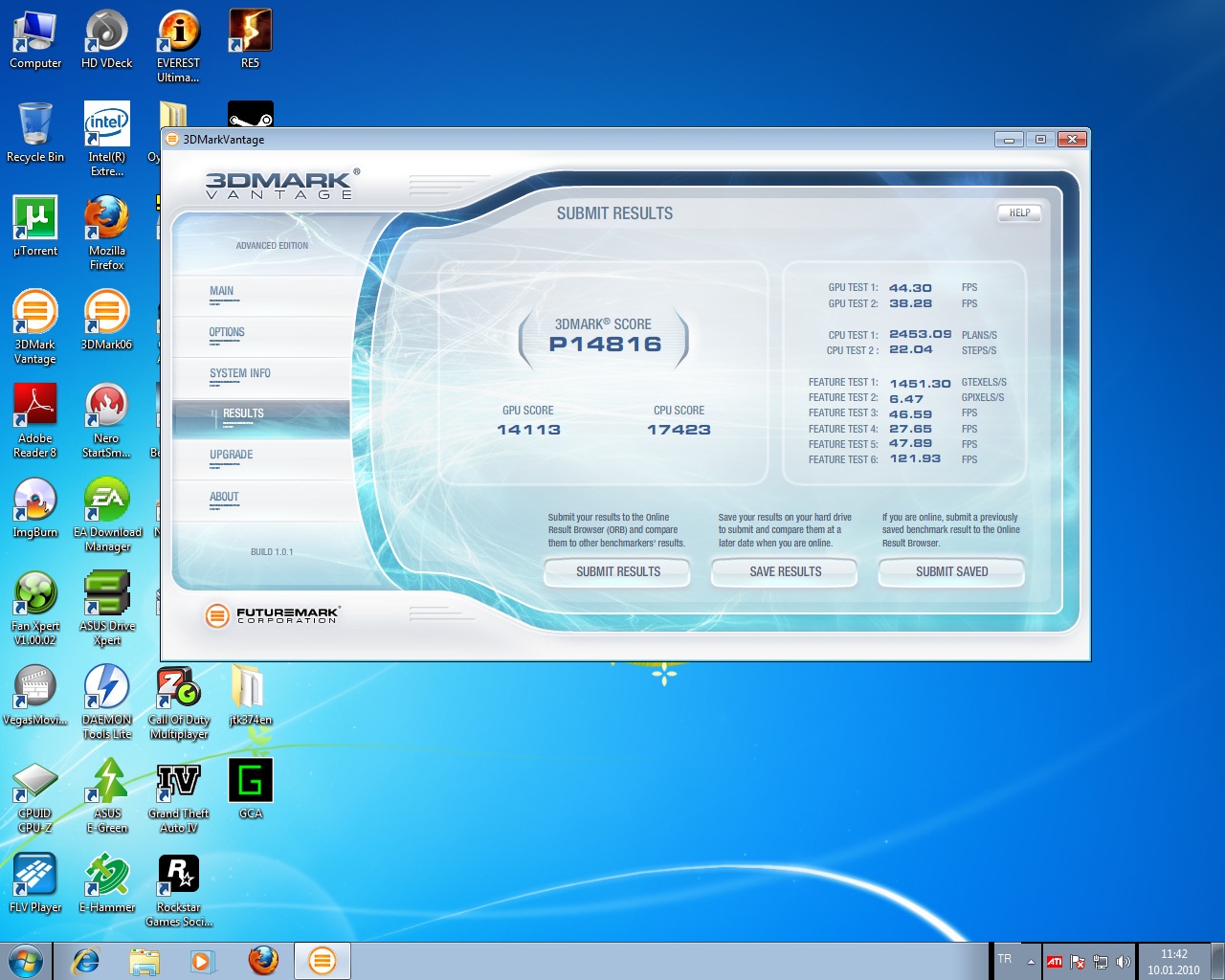This screenshot has height=980, width=1225.
Task: Select the Recycle Bin icon
Action: [x=35, y=133]
